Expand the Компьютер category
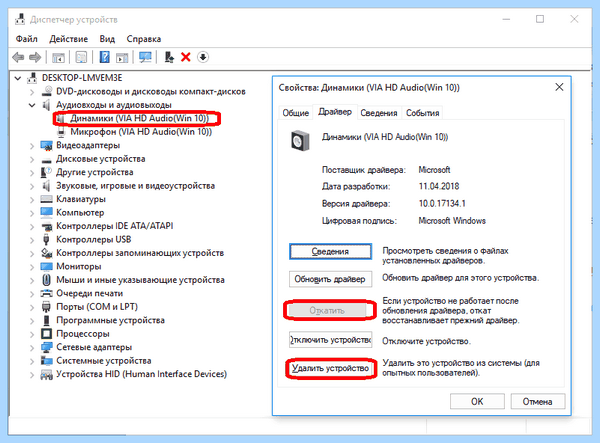The width and height of the screenshot is (600, 443). 32,213
